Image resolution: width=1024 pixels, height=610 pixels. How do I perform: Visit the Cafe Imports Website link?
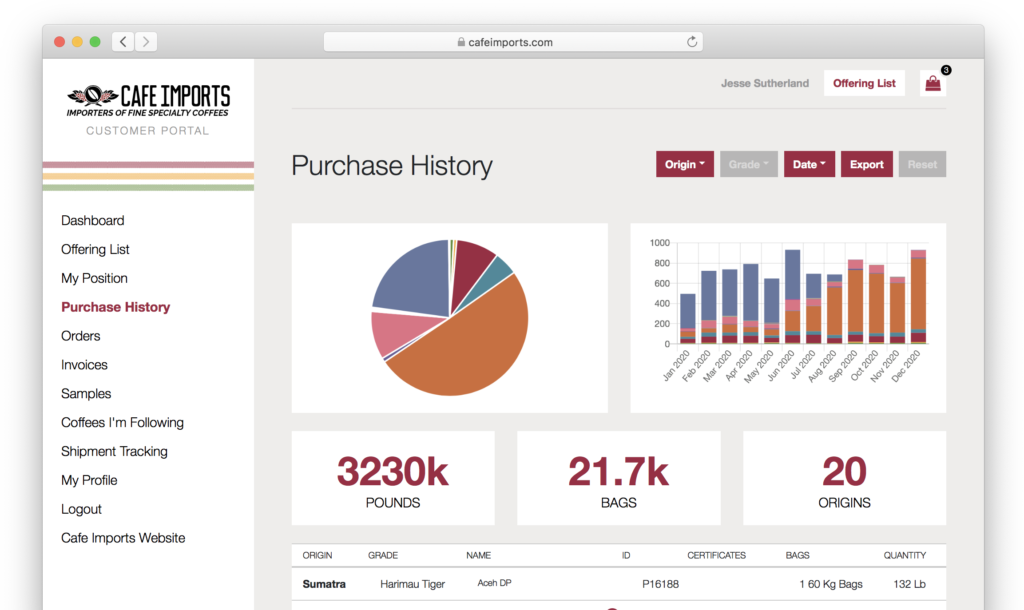click(122, 537)
